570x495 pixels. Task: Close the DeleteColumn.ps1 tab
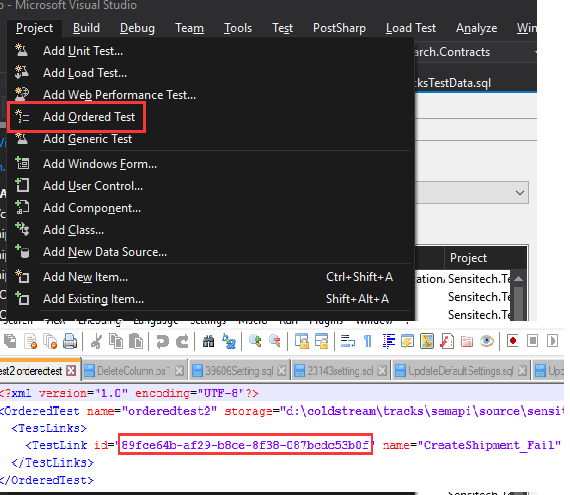pos(179,371)
